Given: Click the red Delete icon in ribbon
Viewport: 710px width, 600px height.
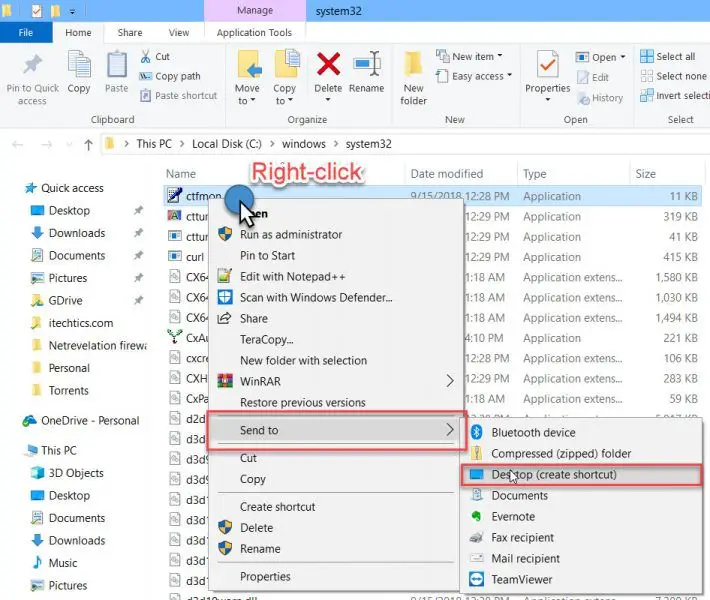Looking at the screenshot, I should [328, 64].
